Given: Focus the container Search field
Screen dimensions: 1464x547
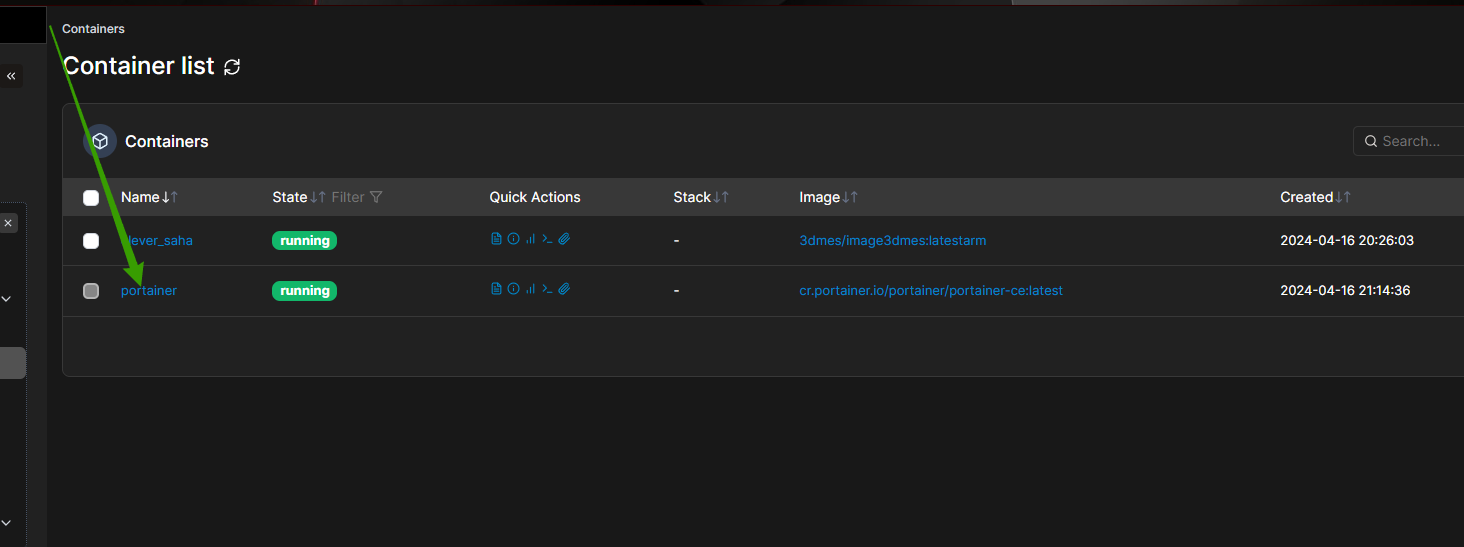Looking at the screenshot, I should tap(1409, 141).
